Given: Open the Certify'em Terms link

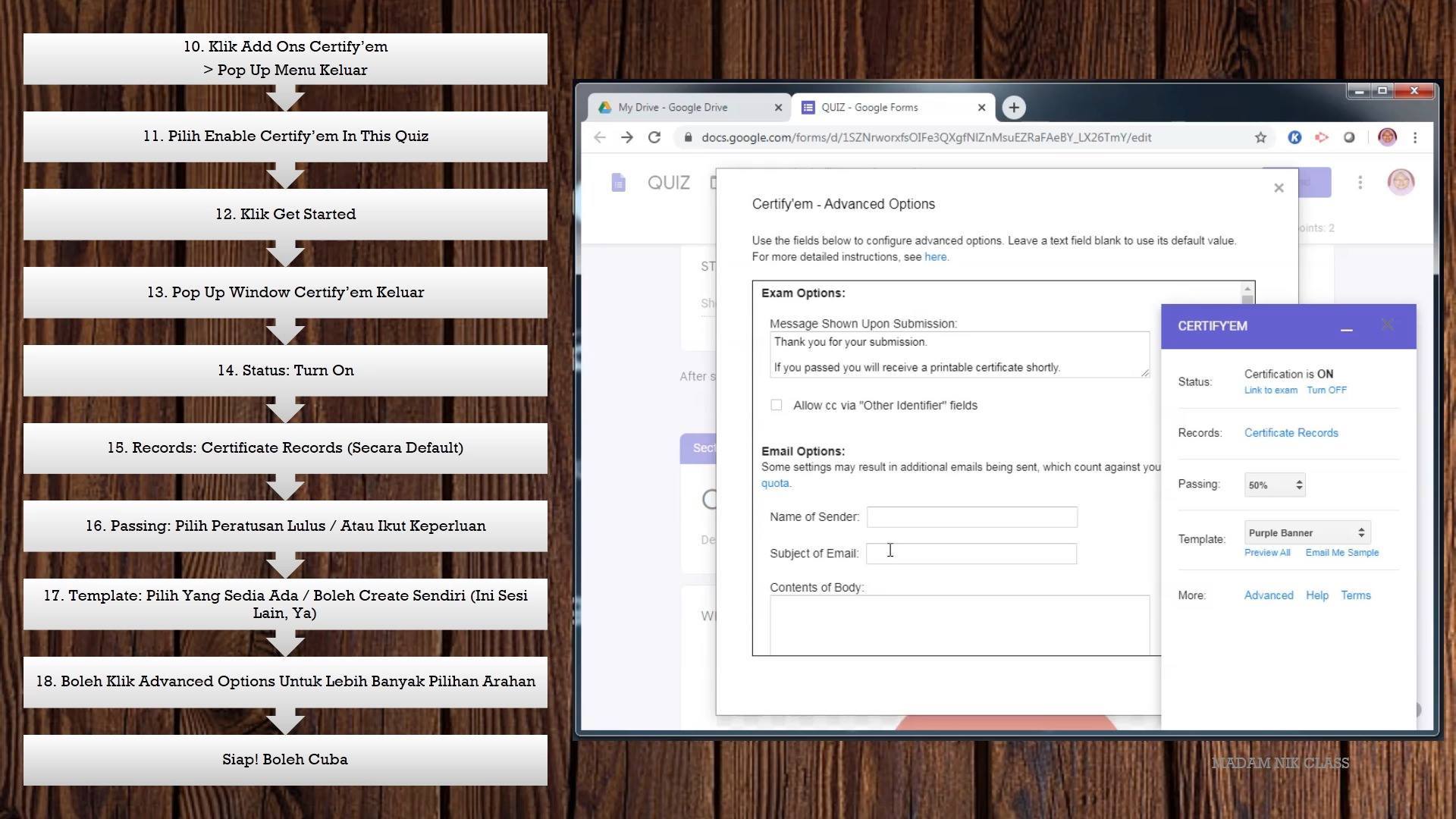Looking at the screenshot, I should [1355, 595].
